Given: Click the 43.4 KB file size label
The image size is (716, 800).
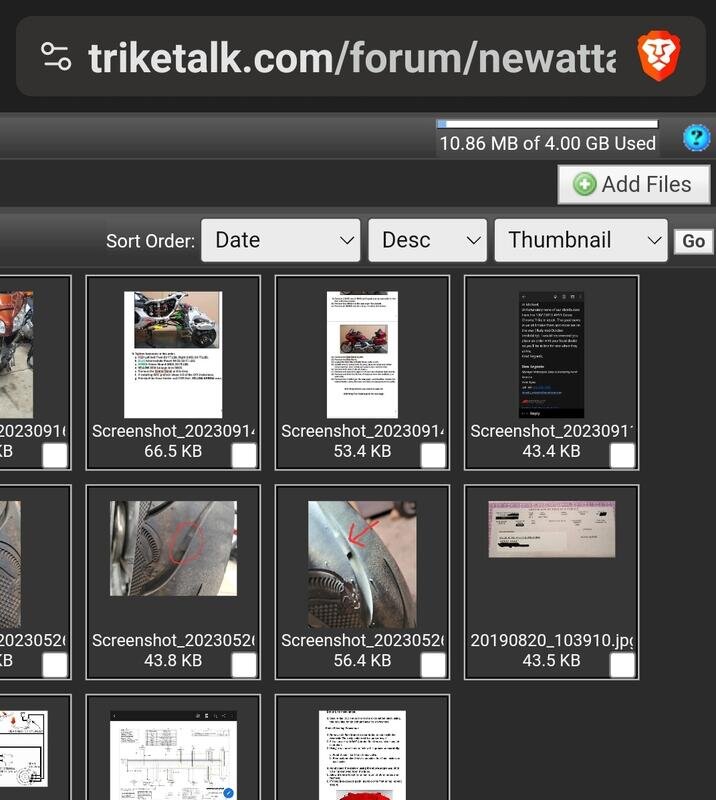Looking at the screenshot, I should coord(551,451).
